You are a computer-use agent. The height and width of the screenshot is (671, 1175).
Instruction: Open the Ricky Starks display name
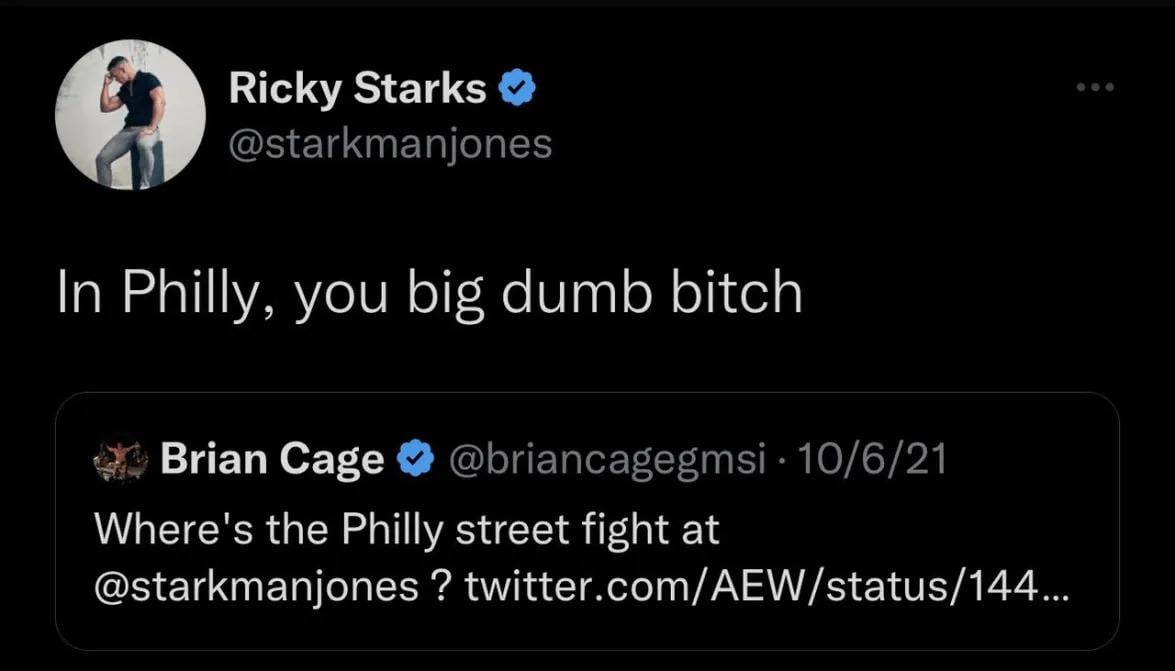[x=357, y=90]
